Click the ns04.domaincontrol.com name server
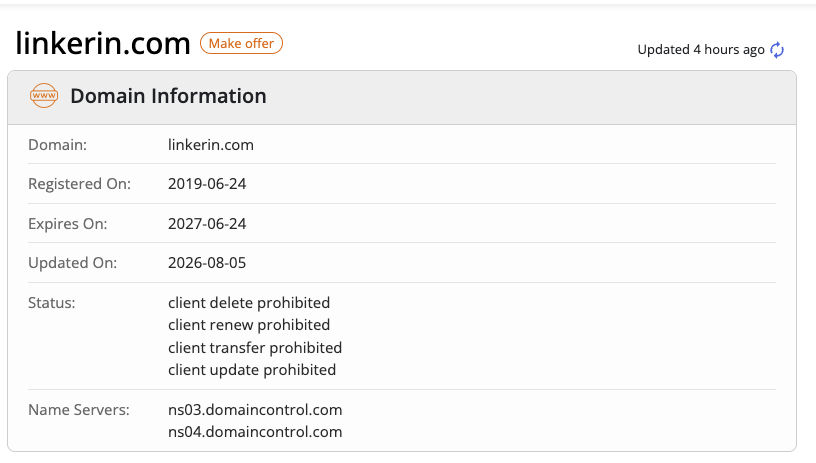Screen dimensions: 816x463 [x=255, y=432]
